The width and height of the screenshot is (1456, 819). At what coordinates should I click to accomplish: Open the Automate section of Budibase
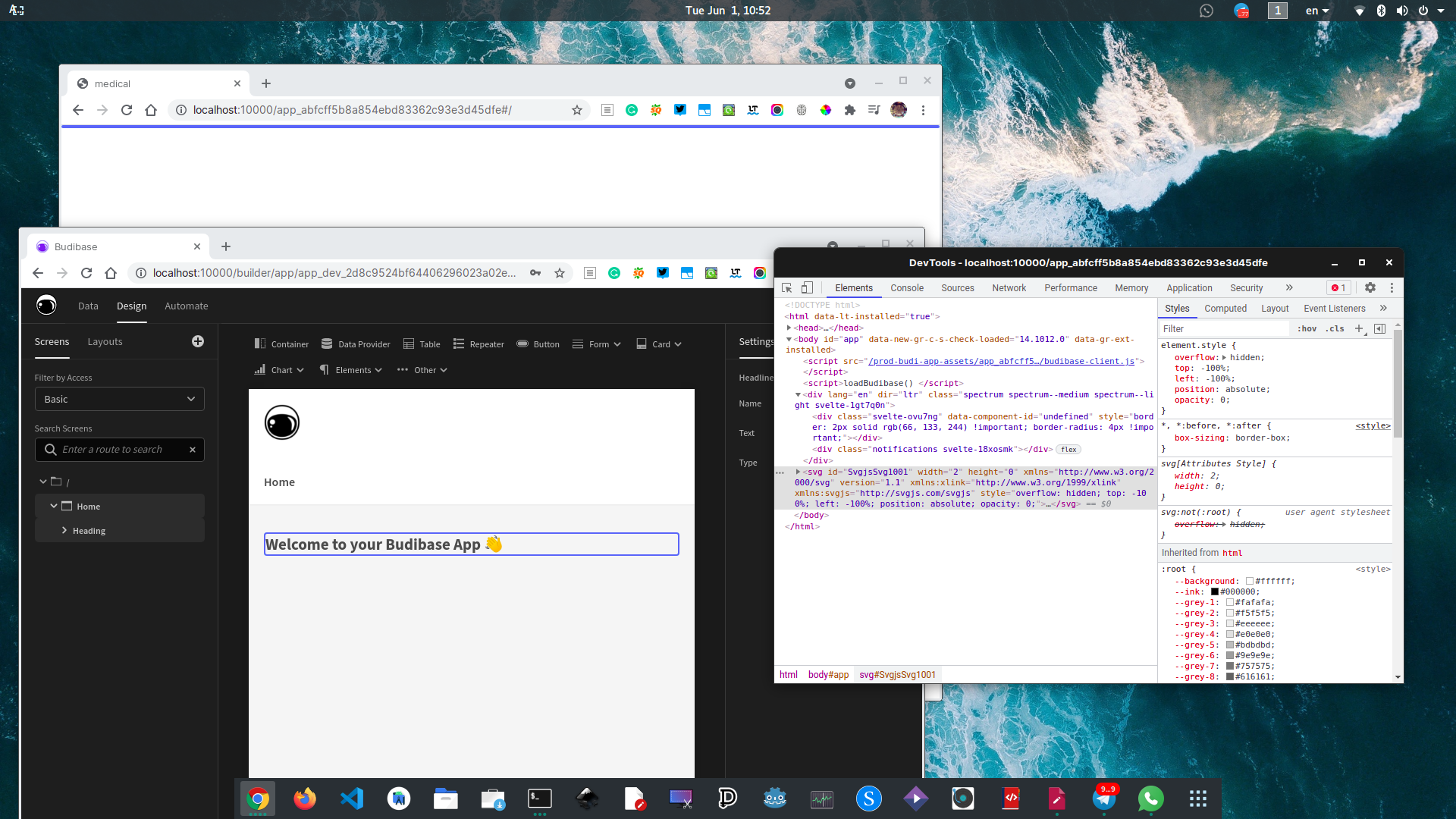(x=187, y=306)
